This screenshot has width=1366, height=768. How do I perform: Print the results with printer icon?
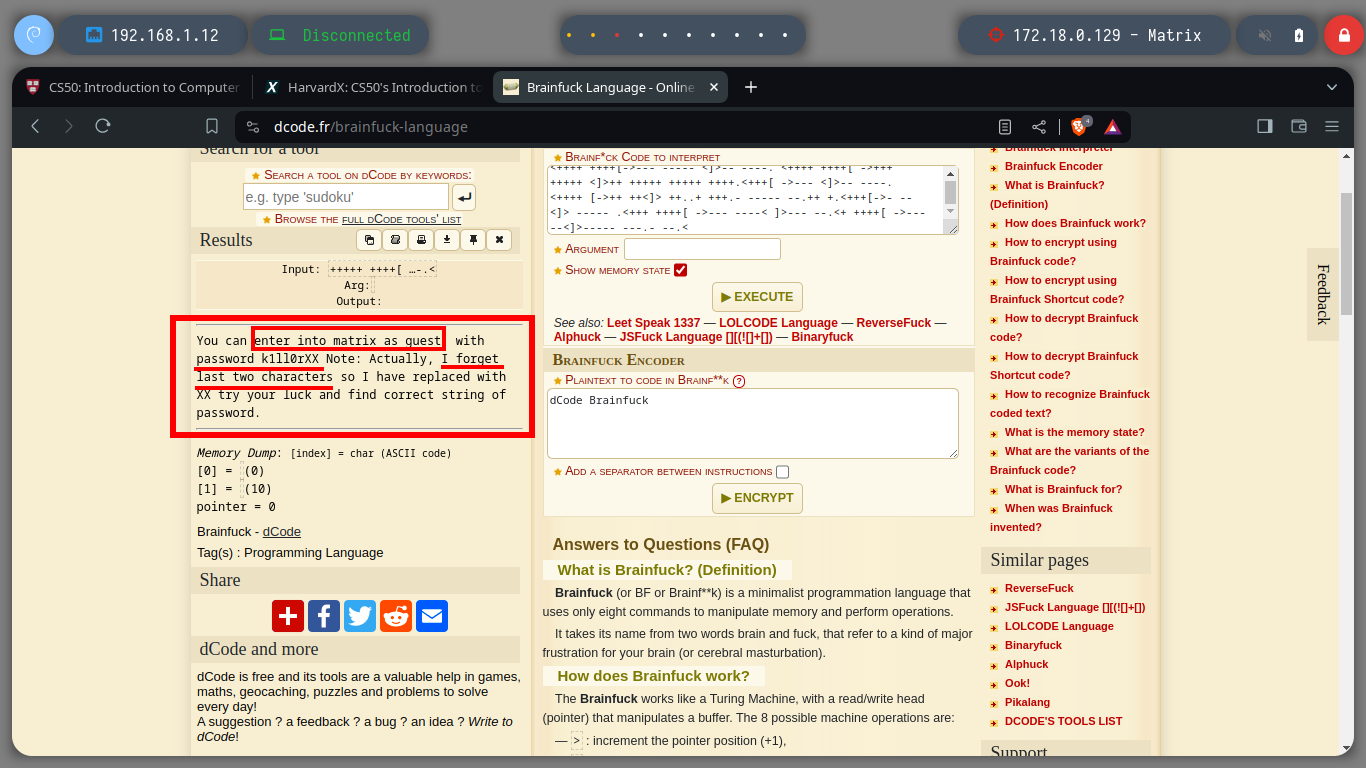coord(422,240)
